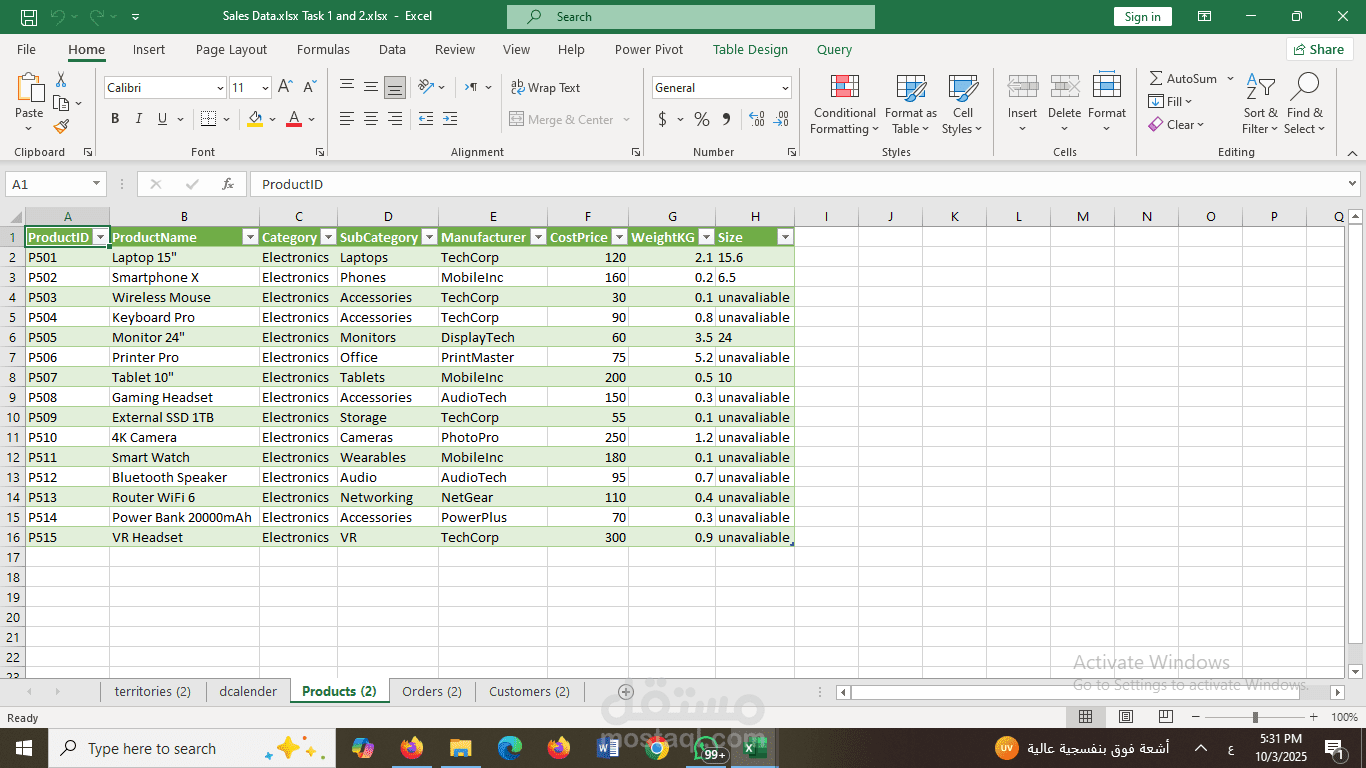Click the Fill Color yellow swatch
The width and height of the screenshot is (1366, 768).
(255, 119)
